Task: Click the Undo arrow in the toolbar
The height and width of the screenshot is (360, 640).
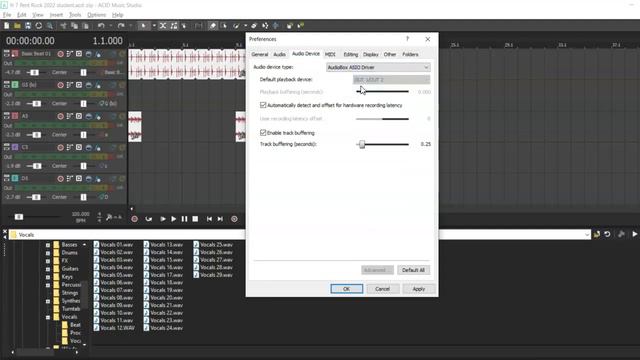Action: (x=101, y=26)
